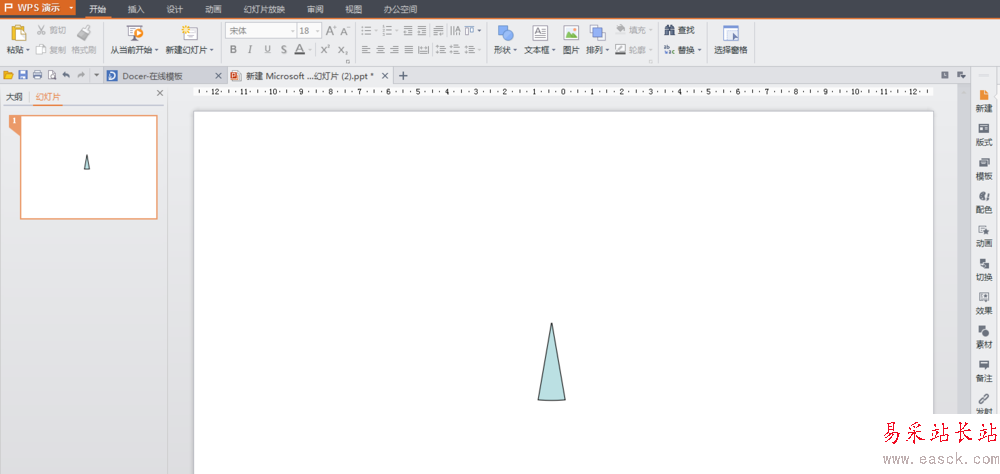Click the distributed alignment icon

click(423, 49)
